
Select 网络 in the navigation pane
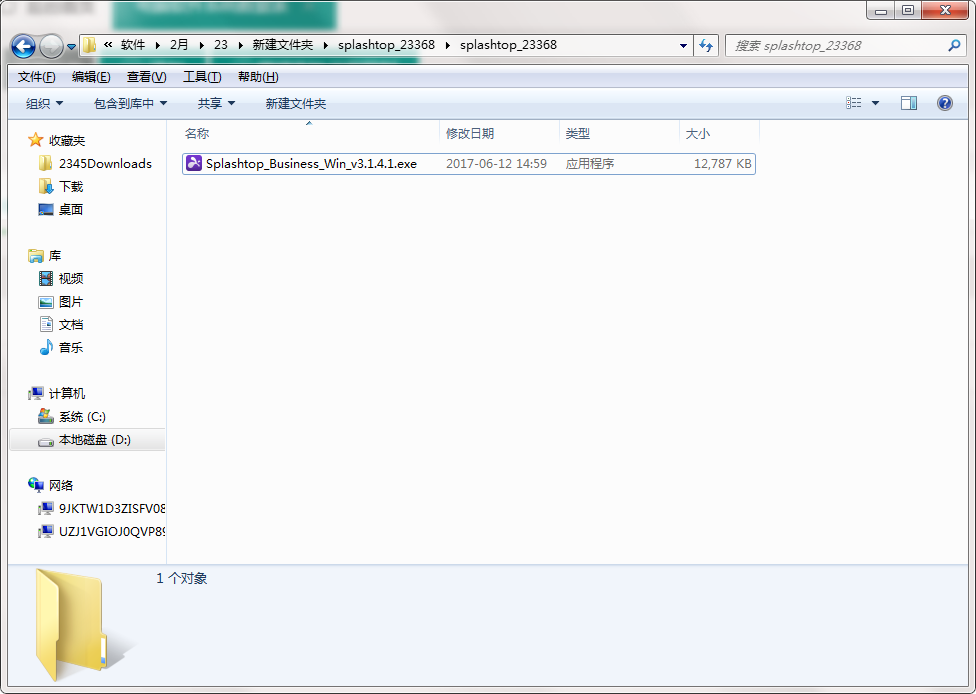(61, 485)
